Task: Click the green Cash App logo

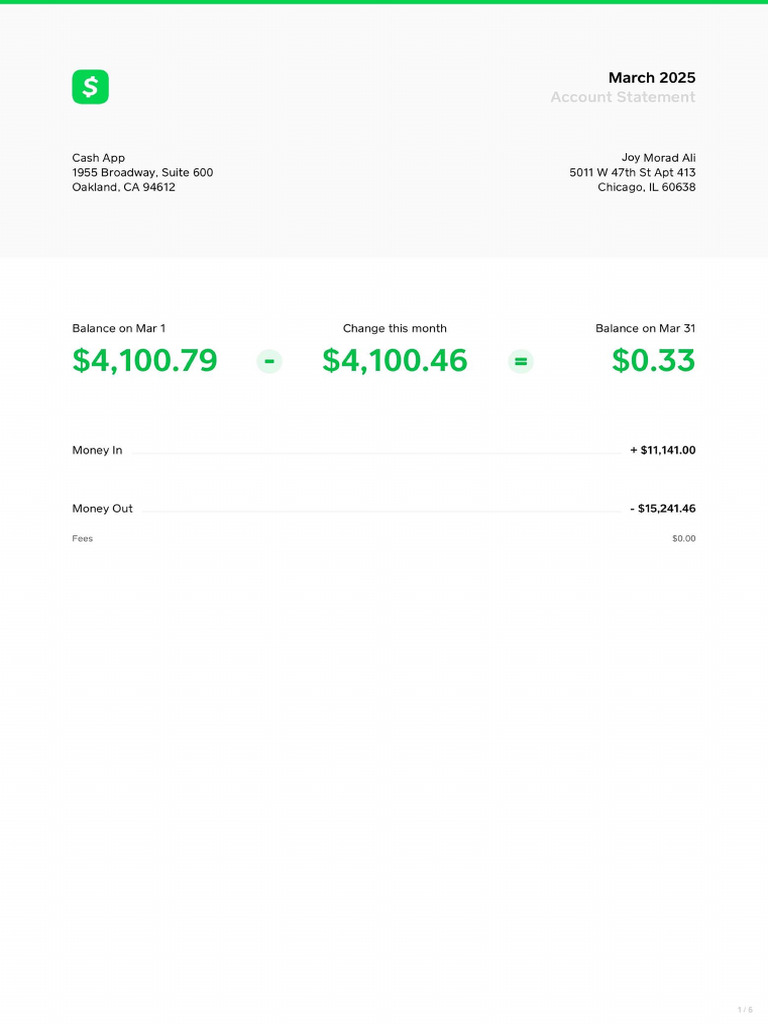Action: point(90,87)
